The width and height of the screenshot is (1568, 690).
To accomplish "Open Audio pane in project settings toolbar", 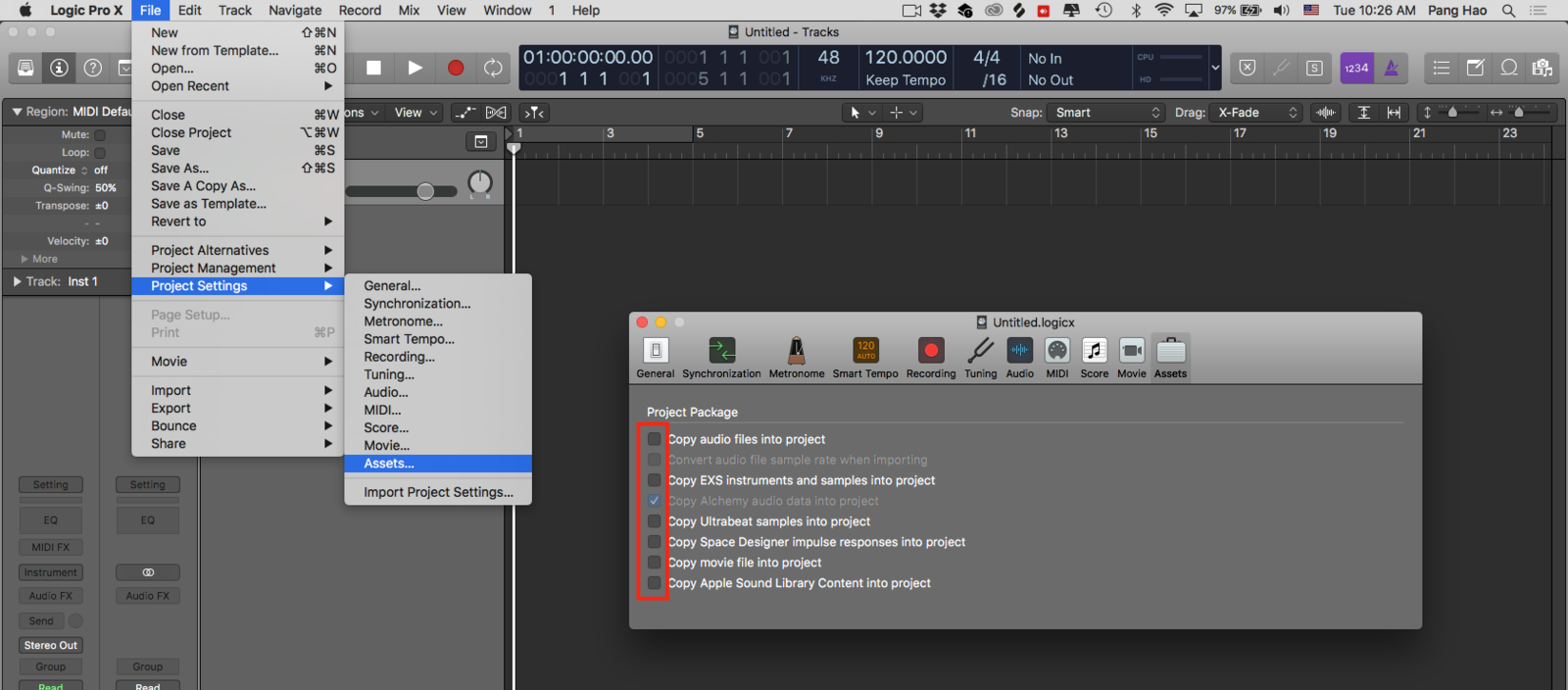I will (x=1019, y=358).
